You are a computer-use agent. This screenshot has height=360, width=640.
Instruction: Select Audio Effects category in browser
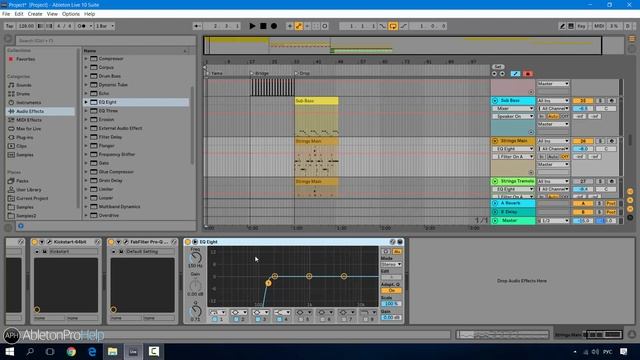pos(30,111)
